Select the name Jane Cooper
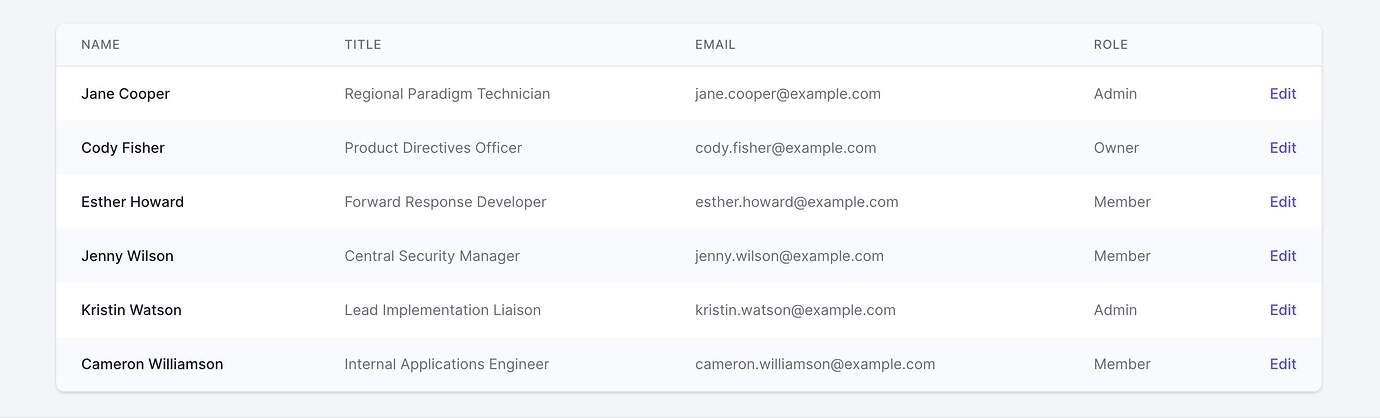Viewport: 1380px width, 418px height. [x=126, y=94]
